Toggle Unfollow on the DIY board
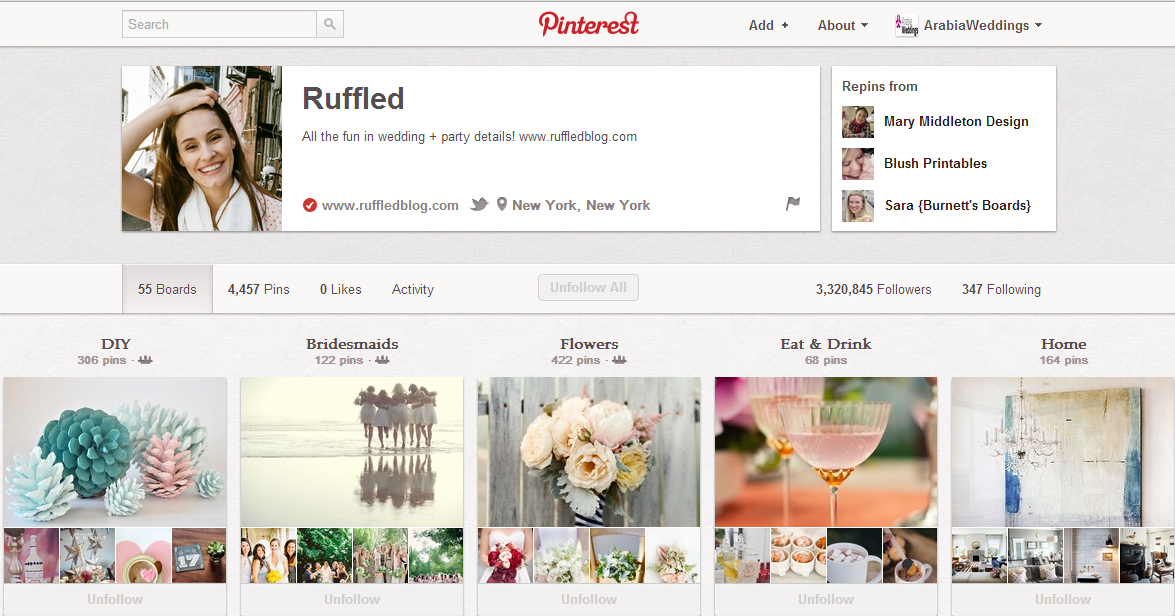This screenshot has height=616, width=1175. 115,600
